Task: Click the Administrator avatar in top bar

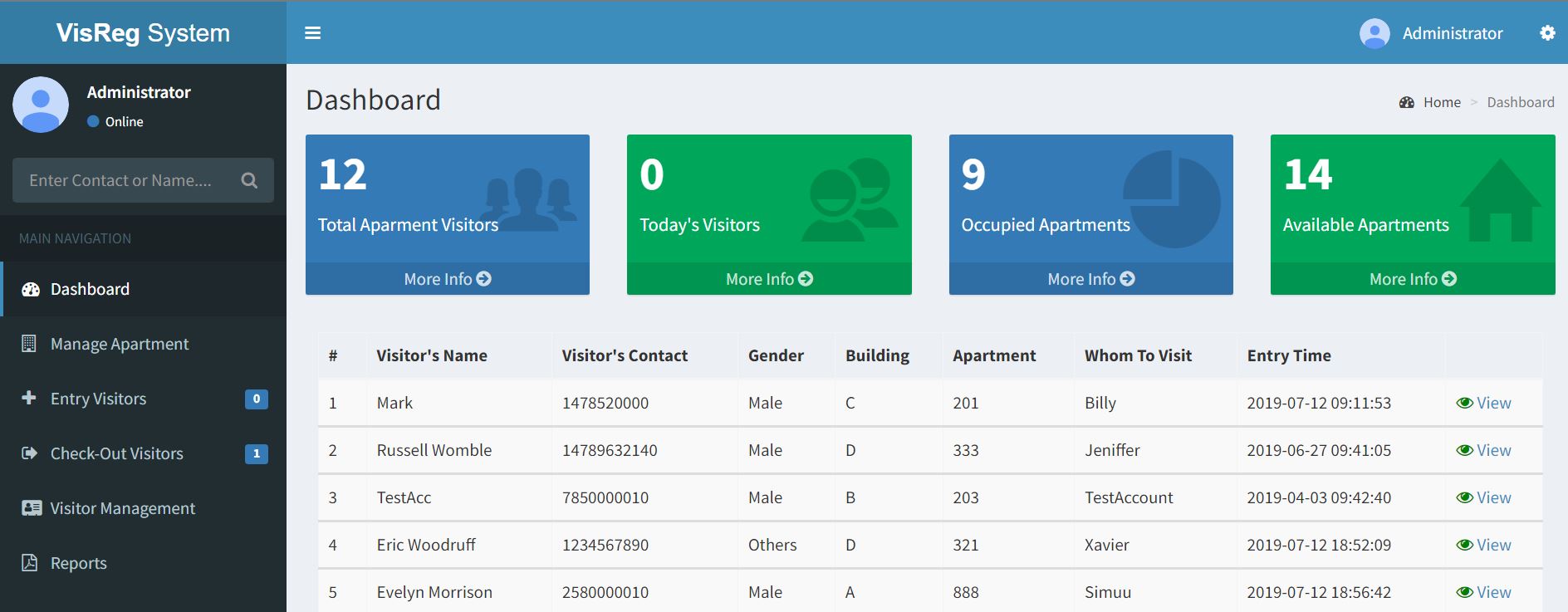Action: [1374, 33]
